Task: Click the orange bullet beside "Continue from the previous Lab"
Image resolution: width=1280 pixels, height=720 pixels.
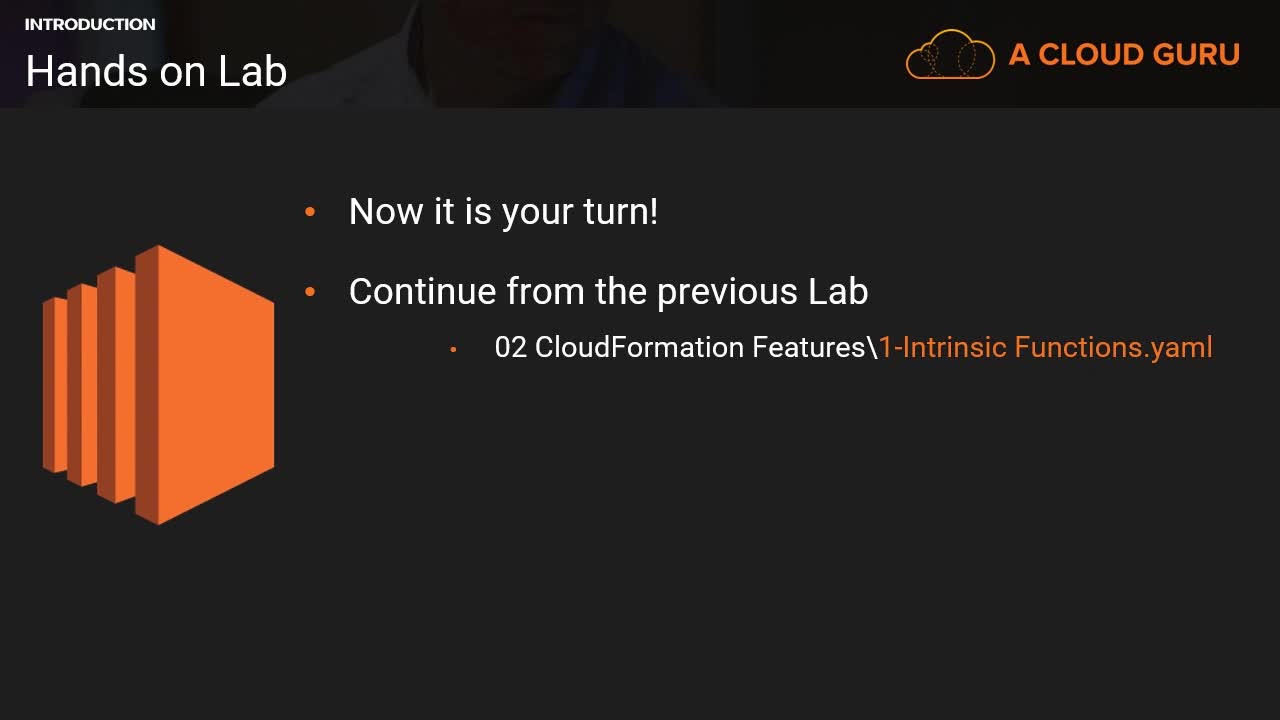Action: [x=310, y=292]
